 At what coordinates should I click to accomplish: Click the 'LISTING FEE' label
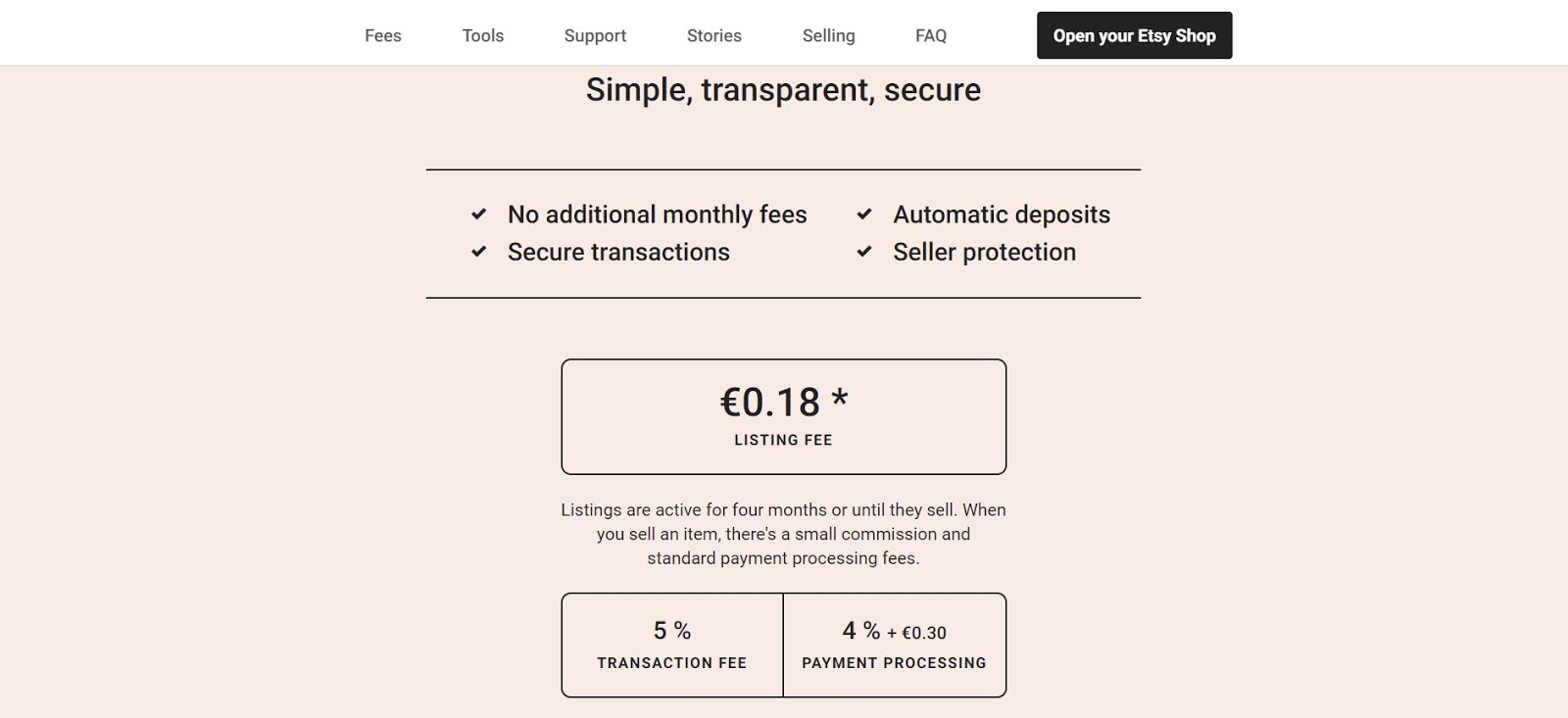[x=783, y=440]
